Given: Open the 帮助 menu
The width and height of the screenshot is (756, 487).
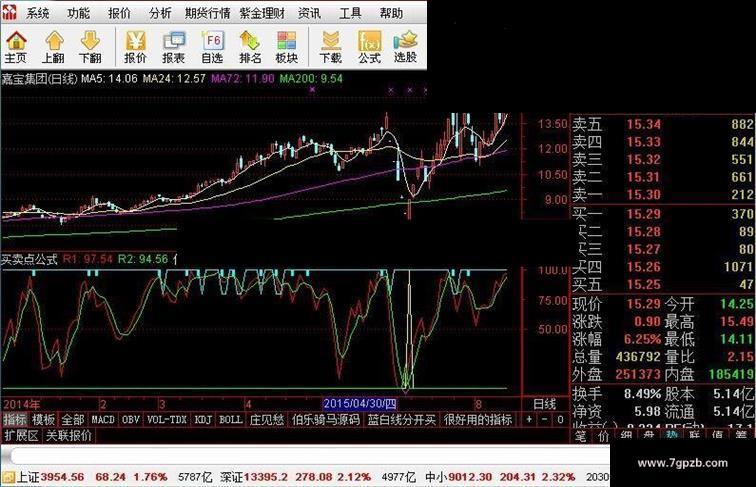Looking at the screenshot, I should click(x=391, y=13).
